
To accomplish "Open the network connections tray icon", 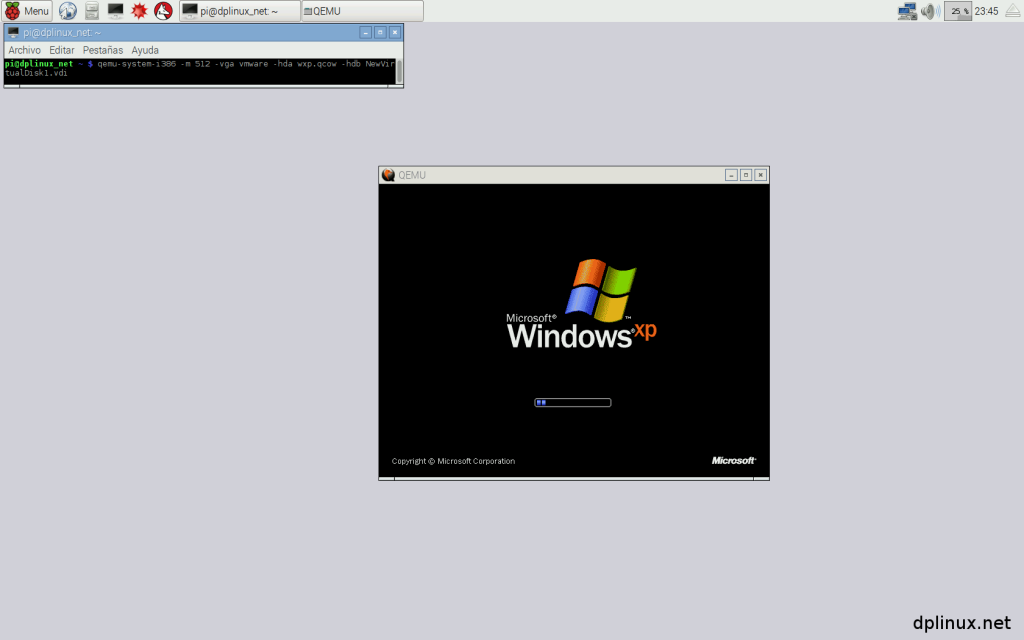I will (907, 11).
